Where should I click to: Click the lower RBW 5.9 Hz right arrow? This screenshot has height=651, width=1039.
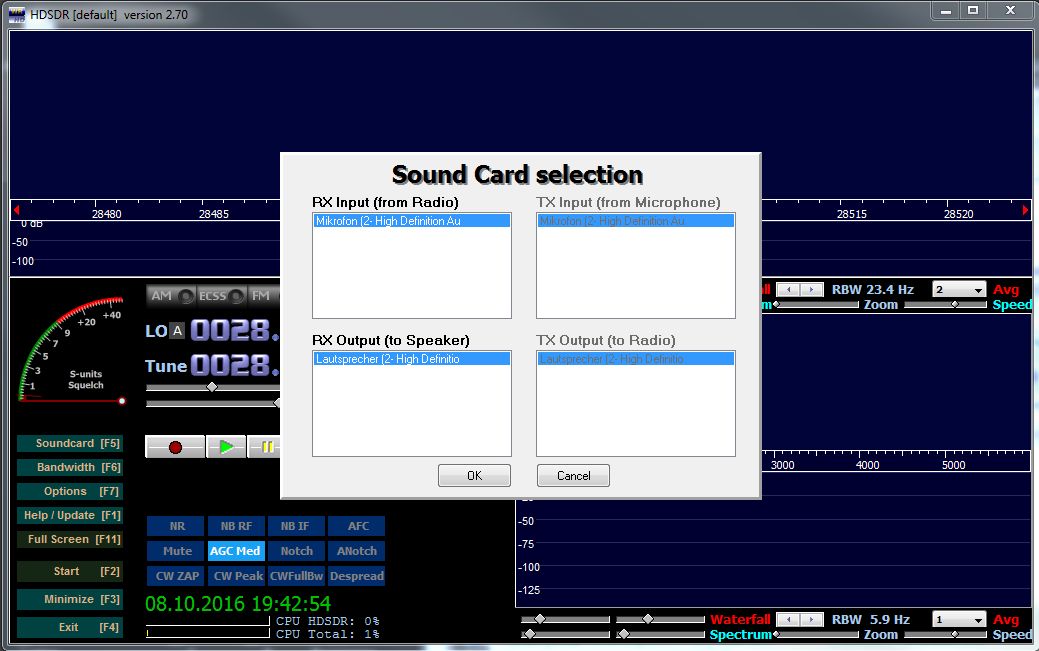point(813,620)
